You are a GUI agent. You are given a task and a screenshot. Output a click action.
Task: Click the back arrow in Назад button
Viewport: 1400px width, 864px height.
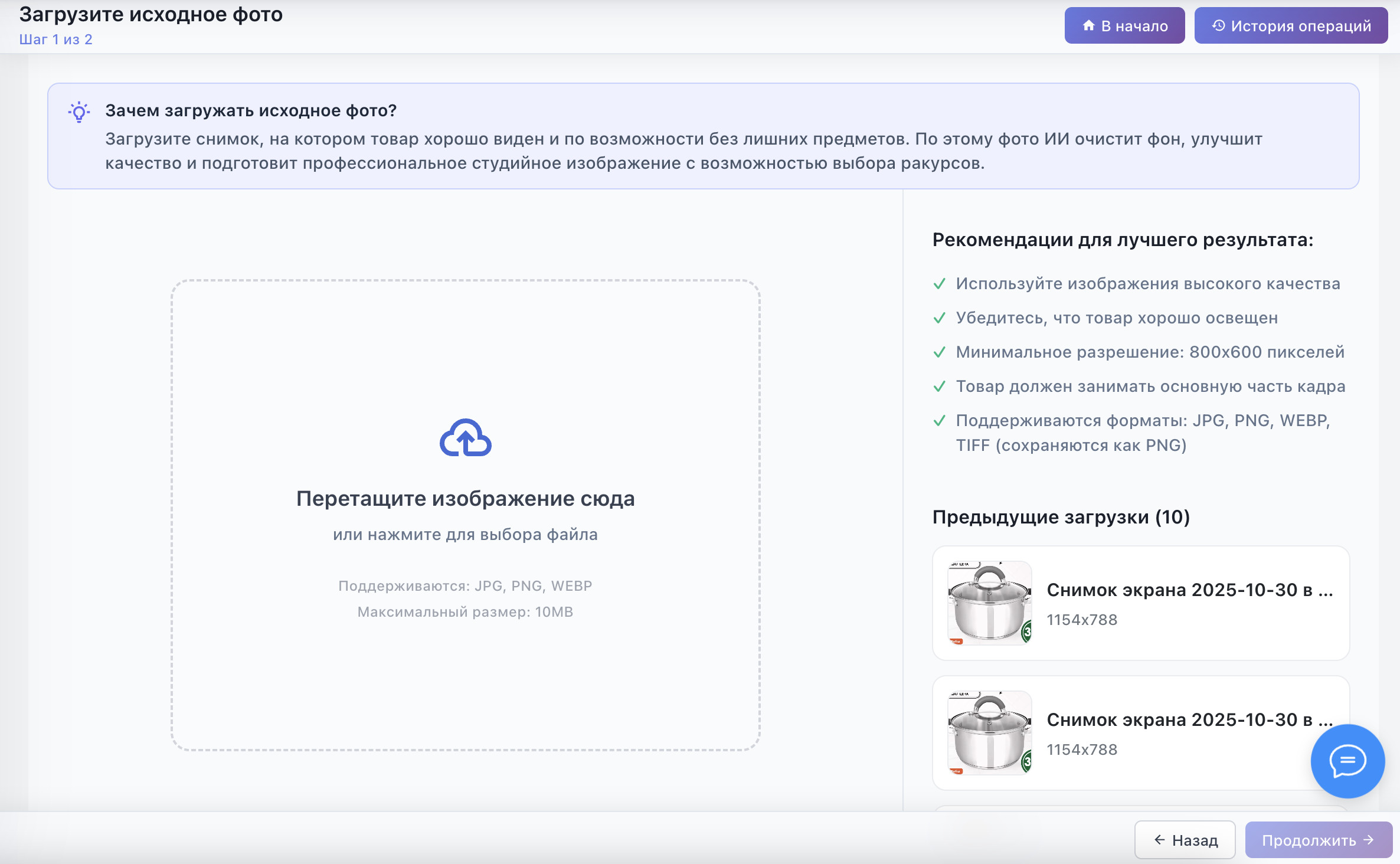click(1159, 840)
